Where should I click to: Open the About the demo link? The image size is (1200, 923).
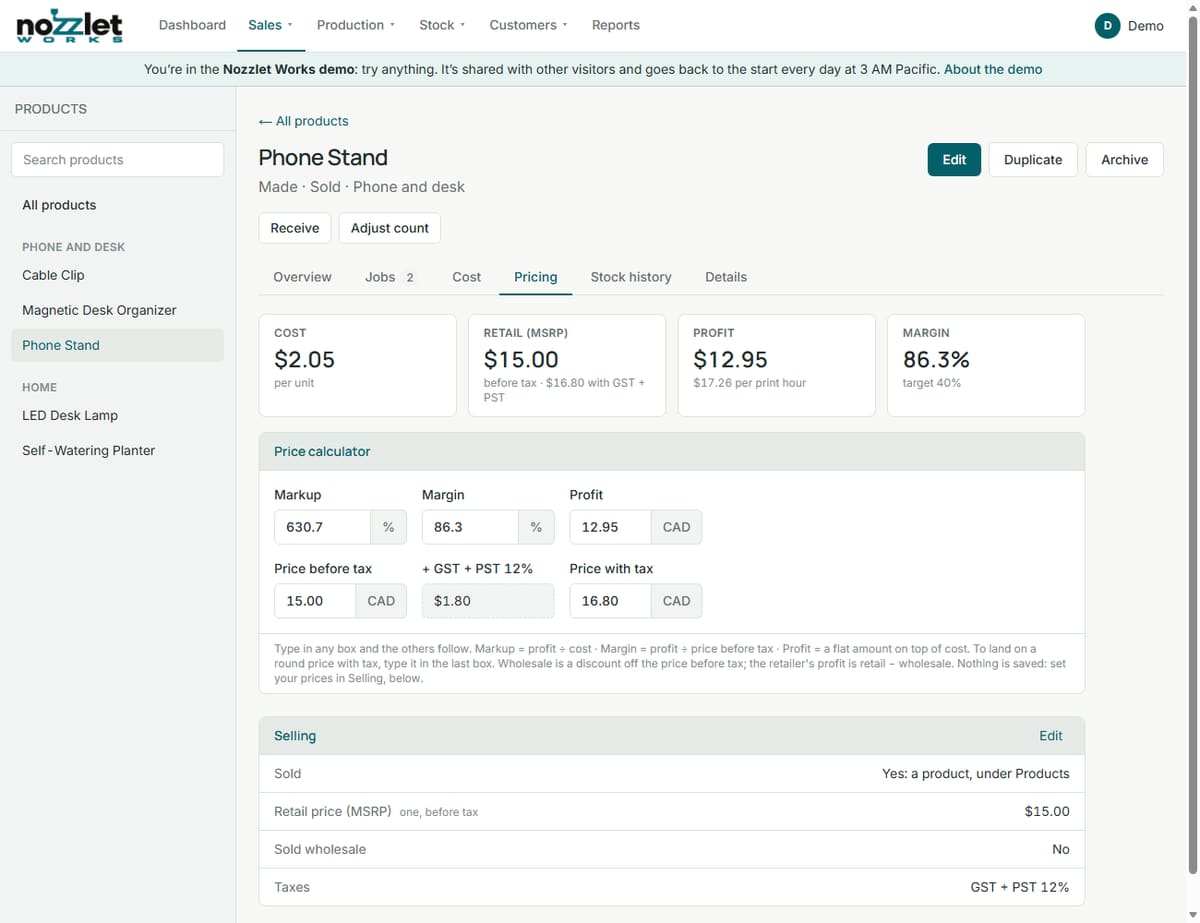[993, 69]
